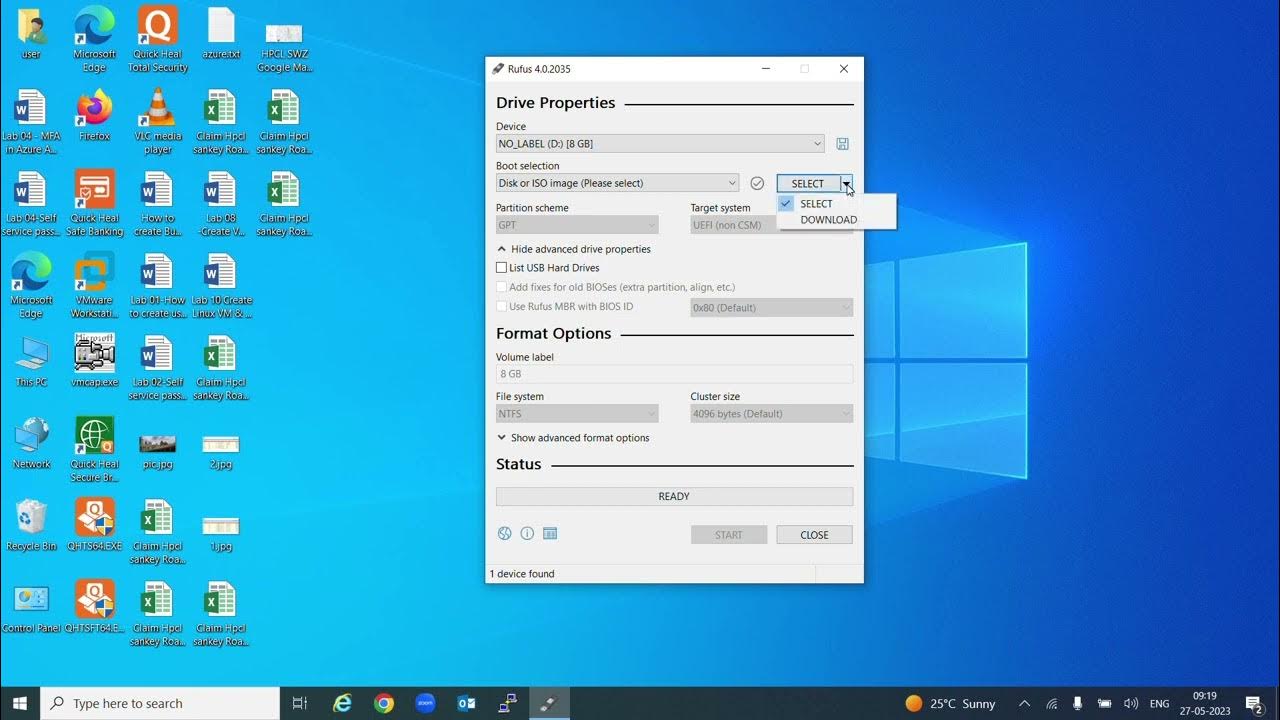The width and height of the screenshot is (1280, 720).
Task: Click the volume speaker tray icon
Action: point(1131,704)
